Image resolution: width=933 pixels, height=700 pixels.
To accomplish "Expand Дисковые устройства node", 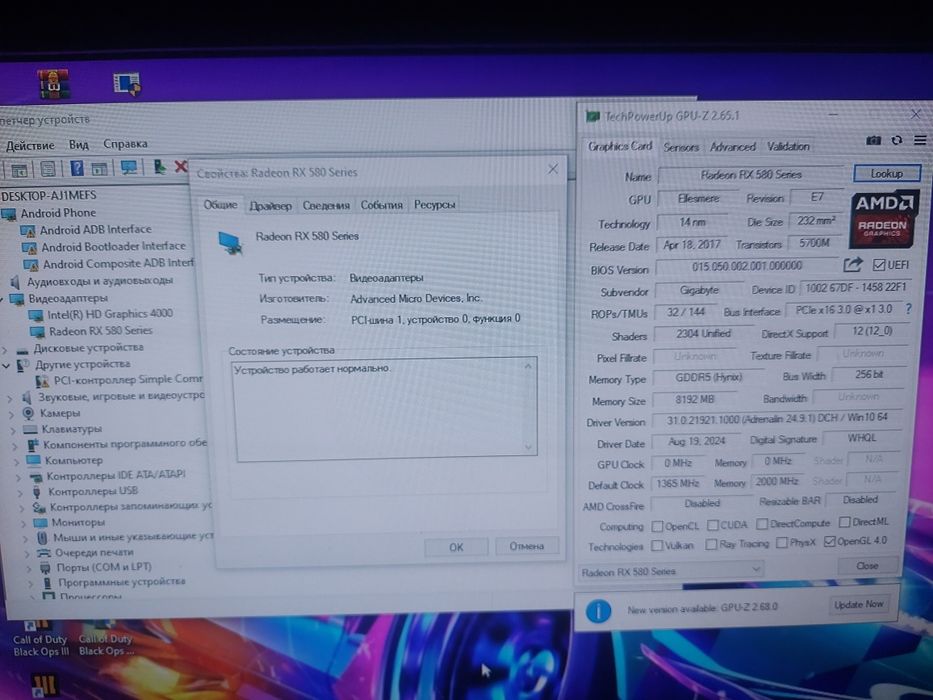I will 5,350.
